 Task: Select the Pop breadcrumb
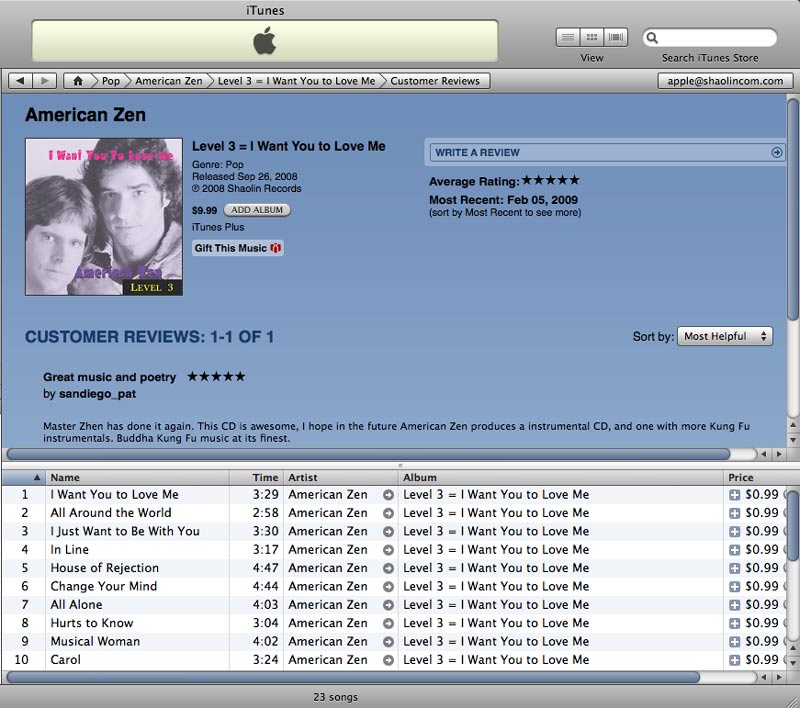110,81
